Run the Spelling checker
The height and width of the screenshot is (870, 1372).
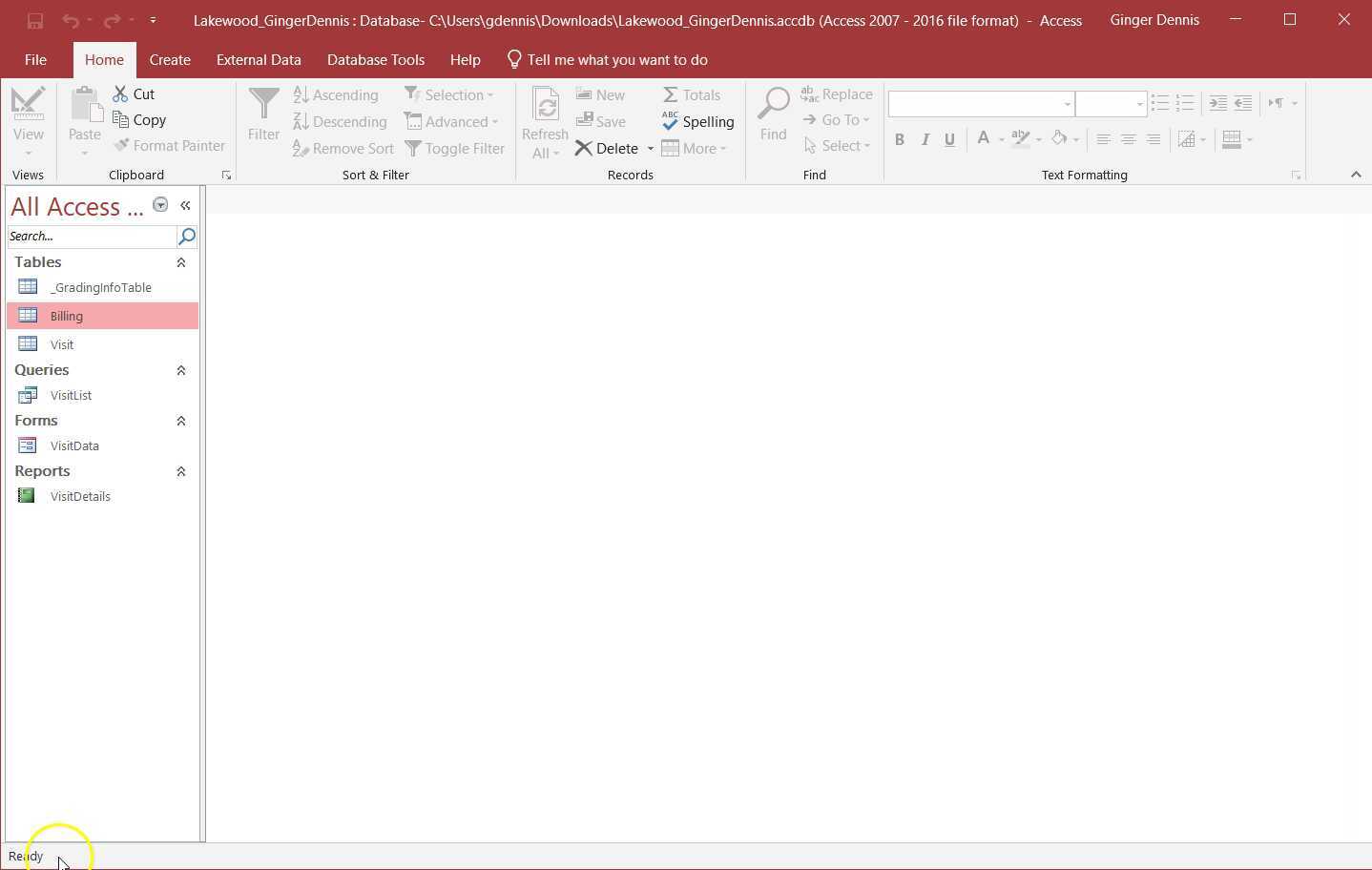(x=698, y=121)
